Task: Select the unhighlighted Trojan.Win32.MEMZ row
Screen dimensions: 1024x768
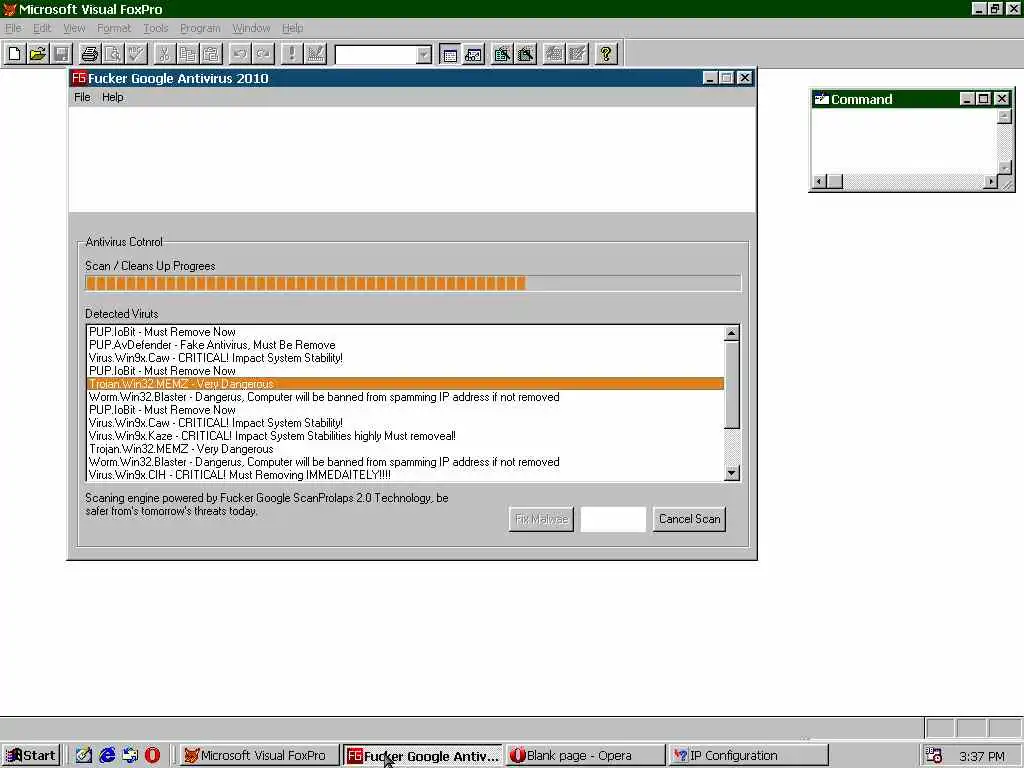Action: tap(406, 449)
